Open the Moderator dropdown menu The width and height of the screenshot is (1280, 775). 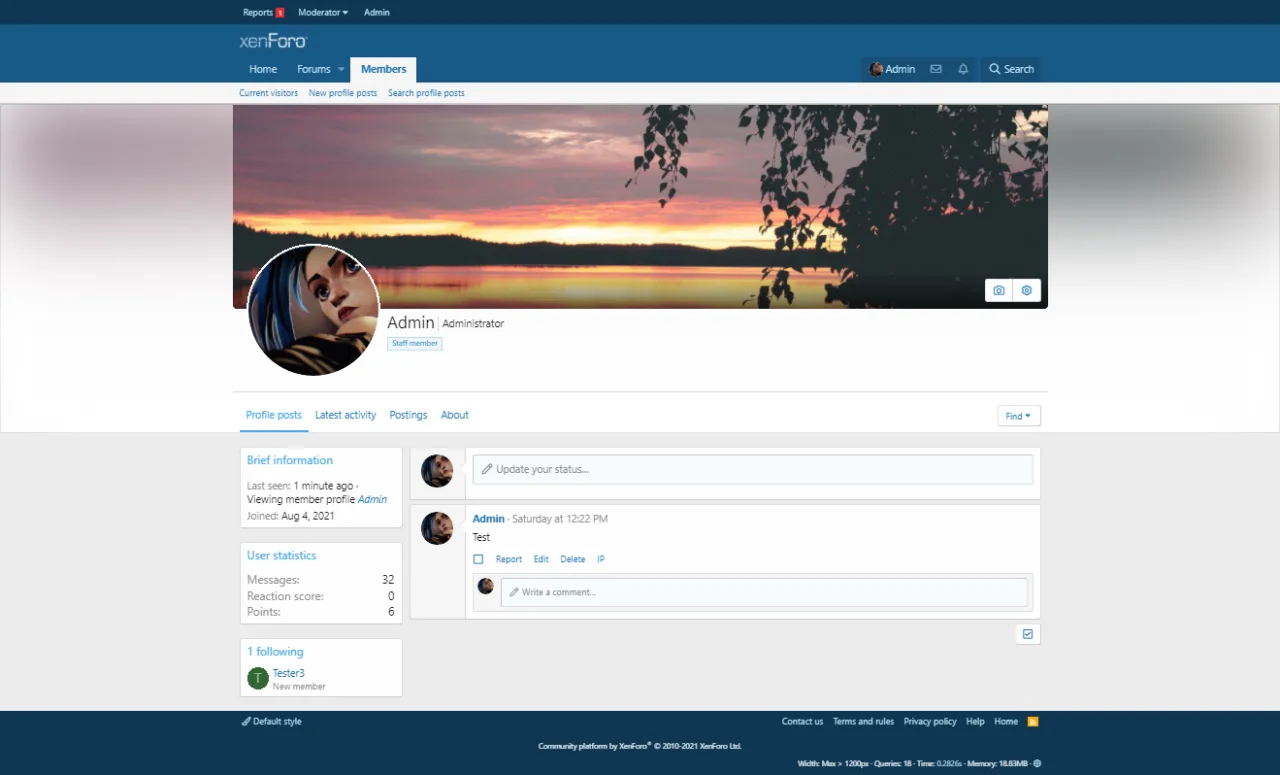[323, 12]
